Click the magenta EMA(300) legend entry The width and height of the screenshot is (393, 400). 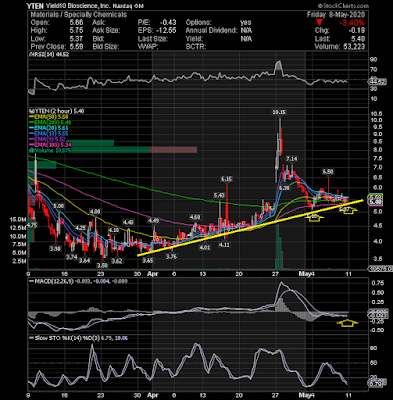(51, 144)
